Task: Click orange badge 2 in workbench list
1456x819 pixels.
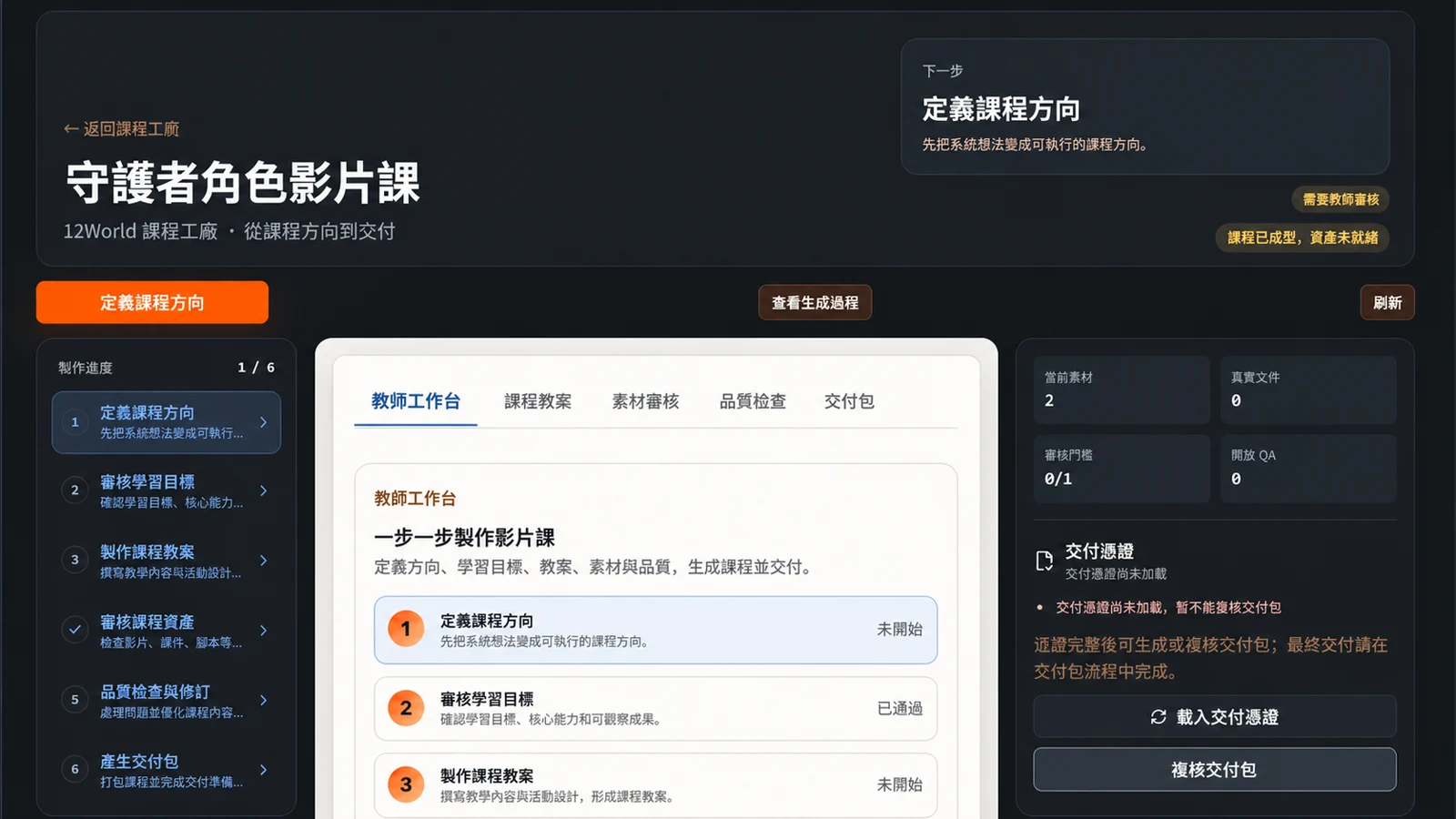Action: (x=406, y=708)
